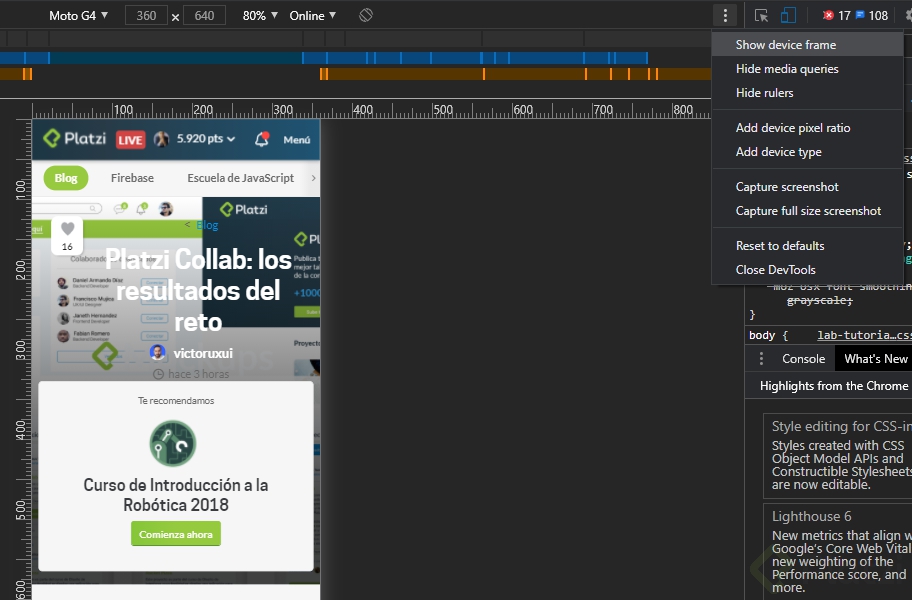912x600 pixels.
Task: Select the Escuela de JavaScript tab
Action: pyautogui.click(x=240, y=178)
